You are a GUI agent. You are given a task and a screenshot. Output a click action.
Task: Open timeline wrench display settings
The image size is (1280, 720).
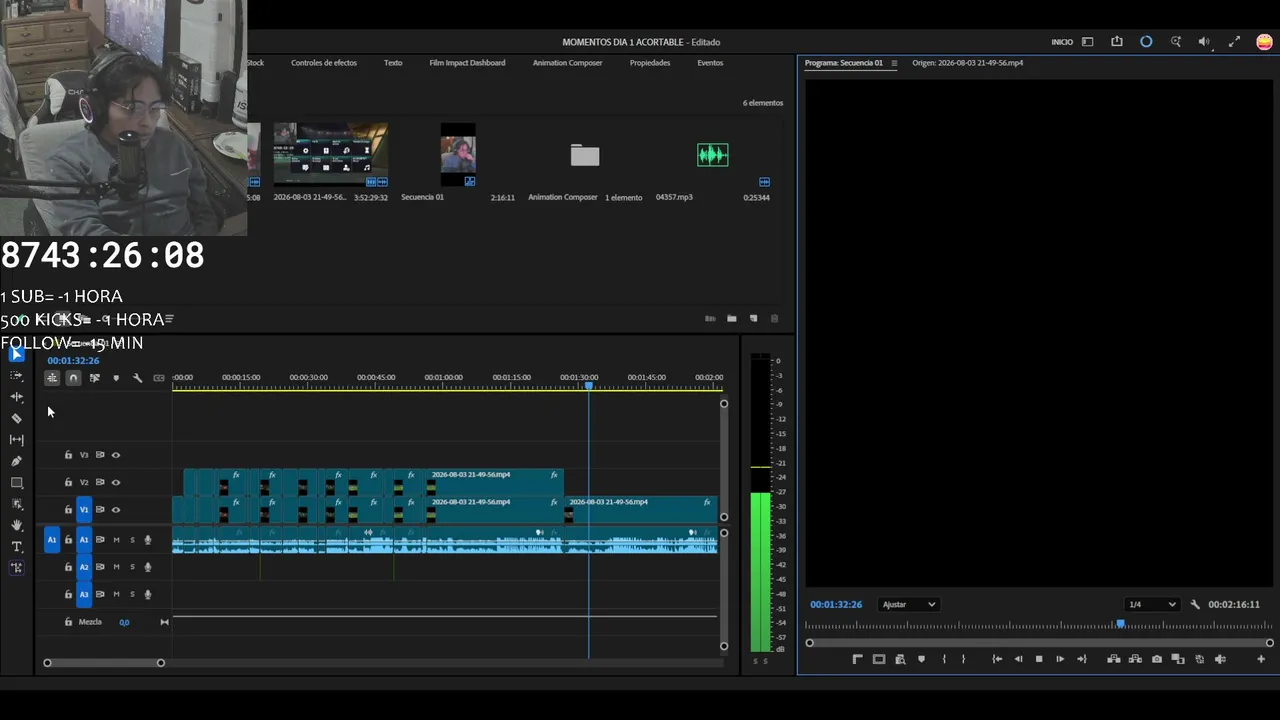tap(137, 378)
